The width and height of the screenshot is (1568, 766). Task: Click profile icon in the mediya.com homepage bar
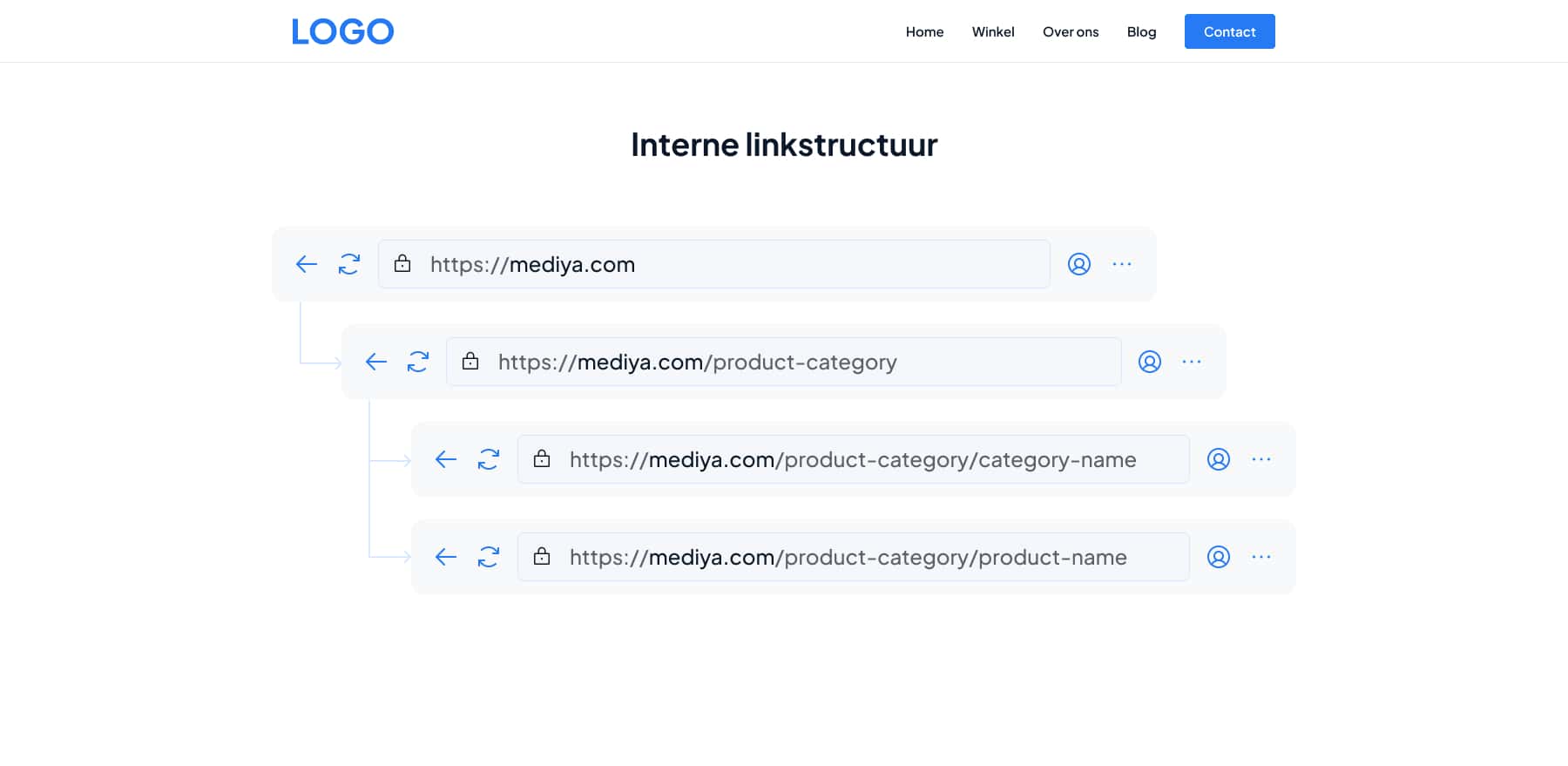pos(1078,264)
